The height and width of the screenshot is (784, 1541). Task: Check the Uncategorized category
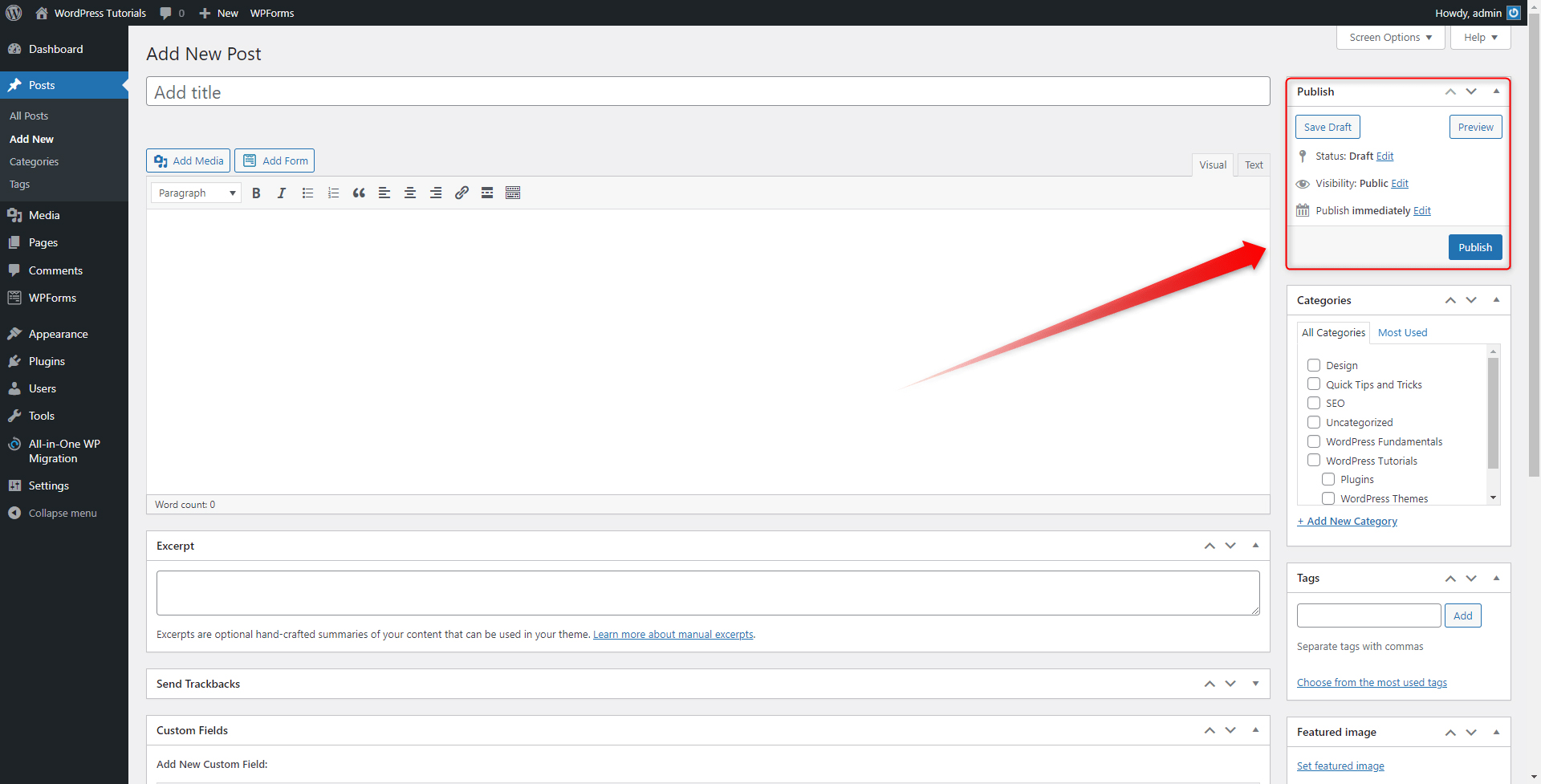(1314, 422)
